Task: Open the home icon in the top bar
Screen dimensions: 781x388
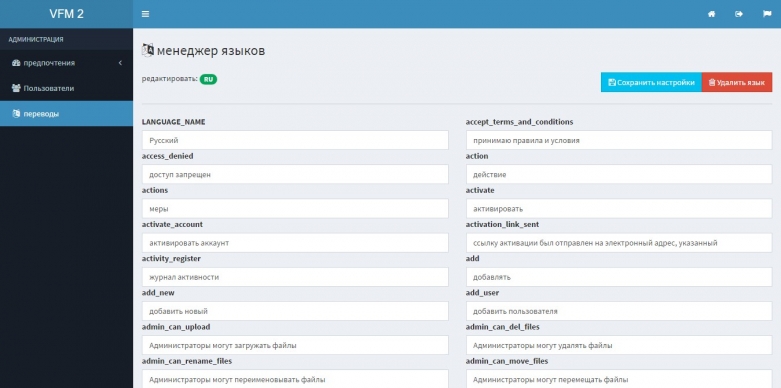Action: tap(712, 14)
